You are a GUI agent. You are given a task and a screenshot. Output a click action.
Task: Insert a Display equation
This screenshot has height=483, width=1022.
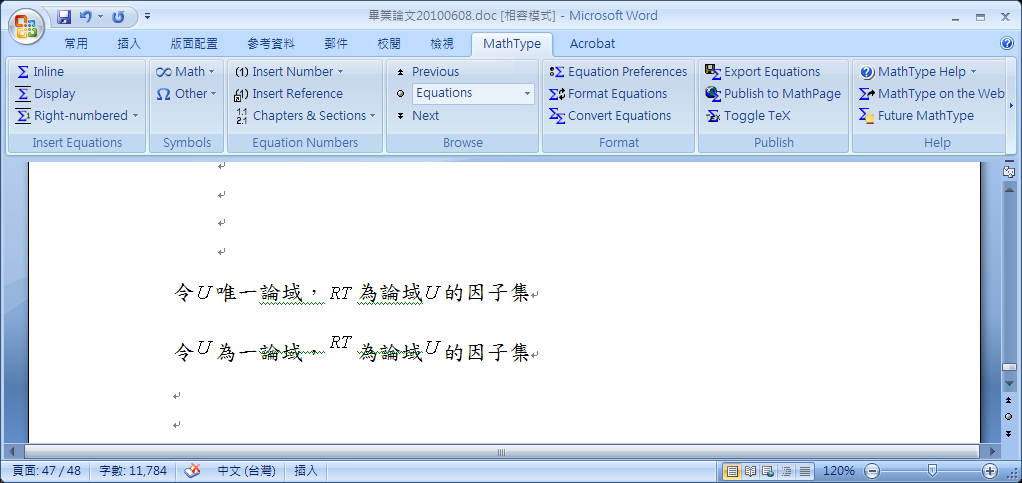pyautogui.click(x=45, y=94)
